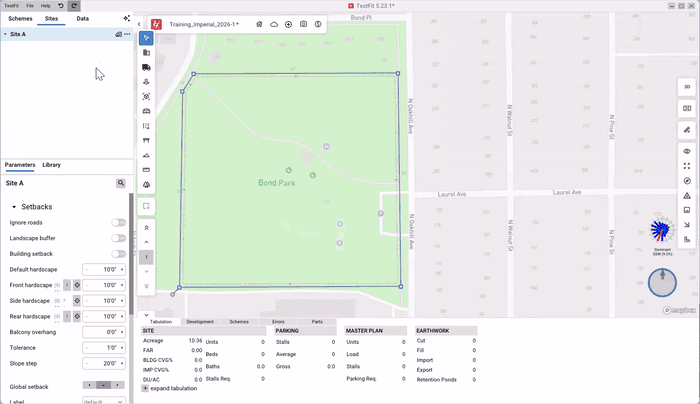Select the arrow selection tool
Screen dimensions: 700x404
[146, 38]
